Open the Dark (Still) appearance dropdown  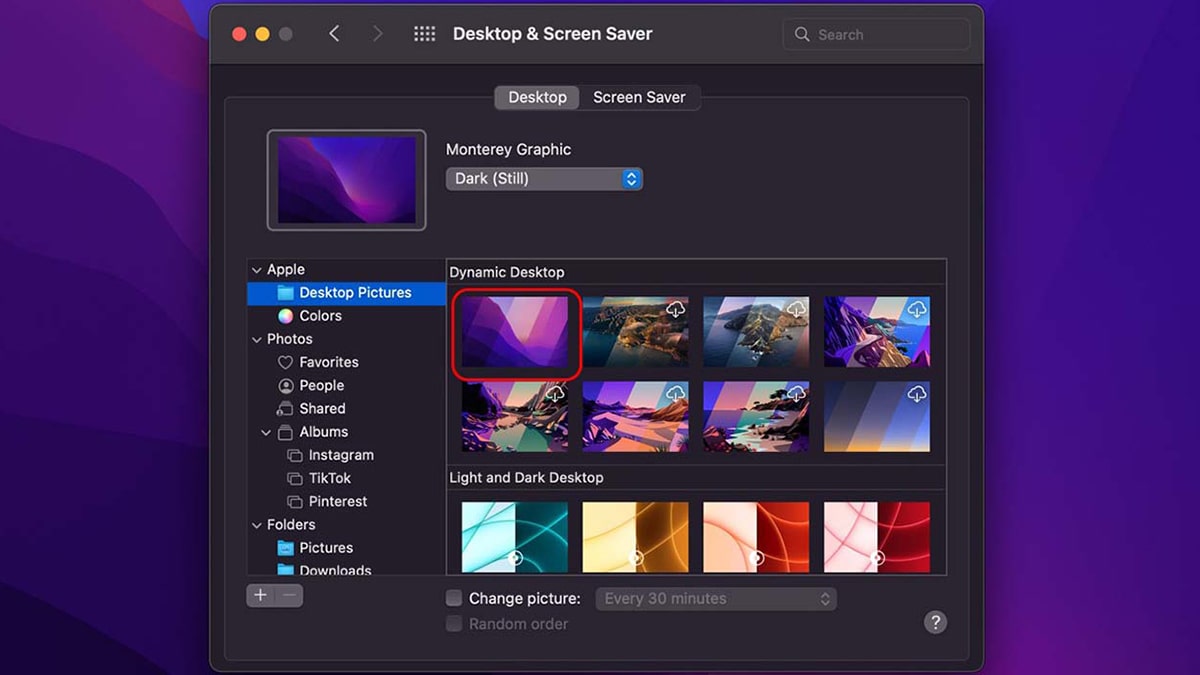[x=544, y=179]
